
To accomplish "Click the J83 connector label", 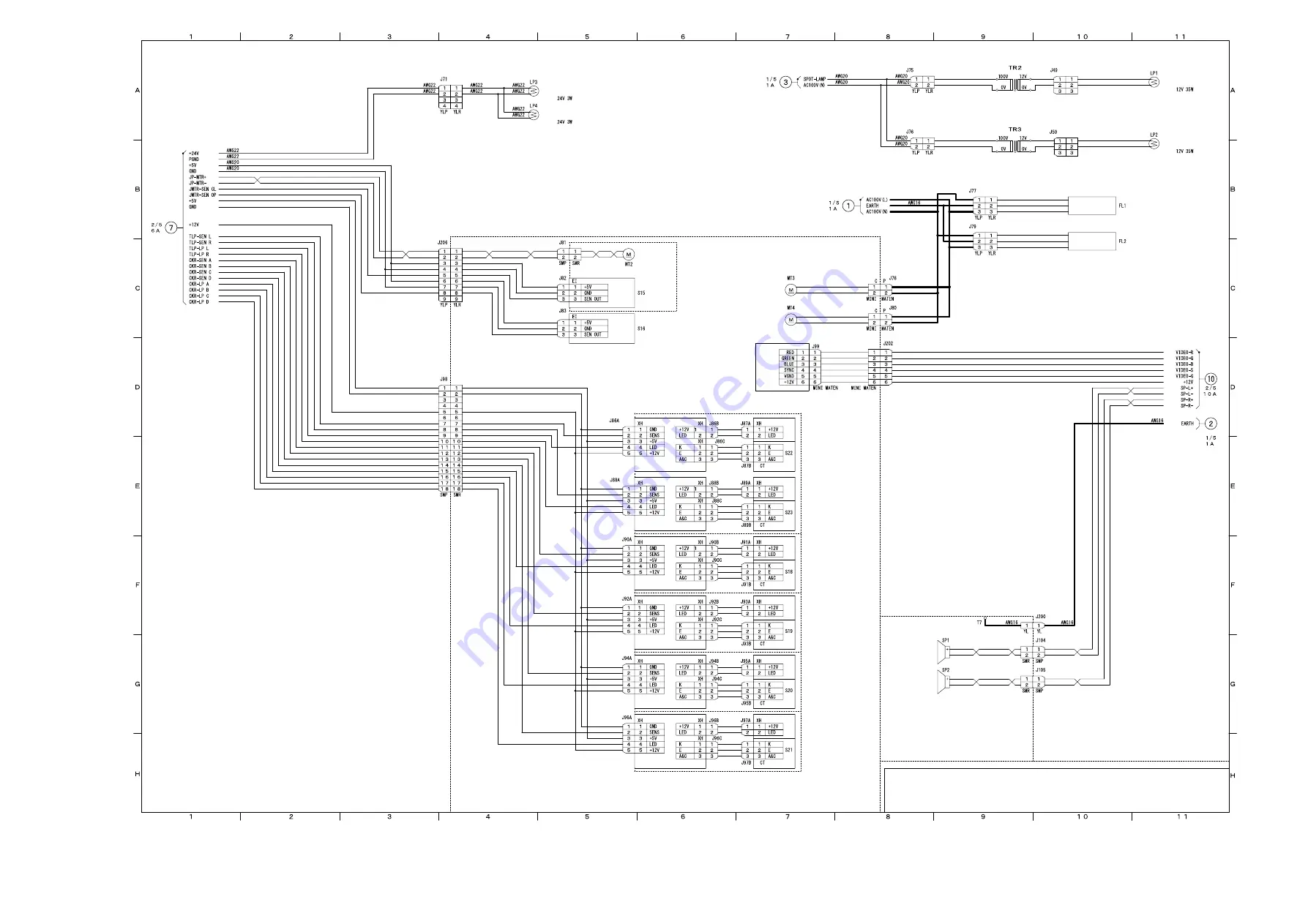I will tap(562, 311).
